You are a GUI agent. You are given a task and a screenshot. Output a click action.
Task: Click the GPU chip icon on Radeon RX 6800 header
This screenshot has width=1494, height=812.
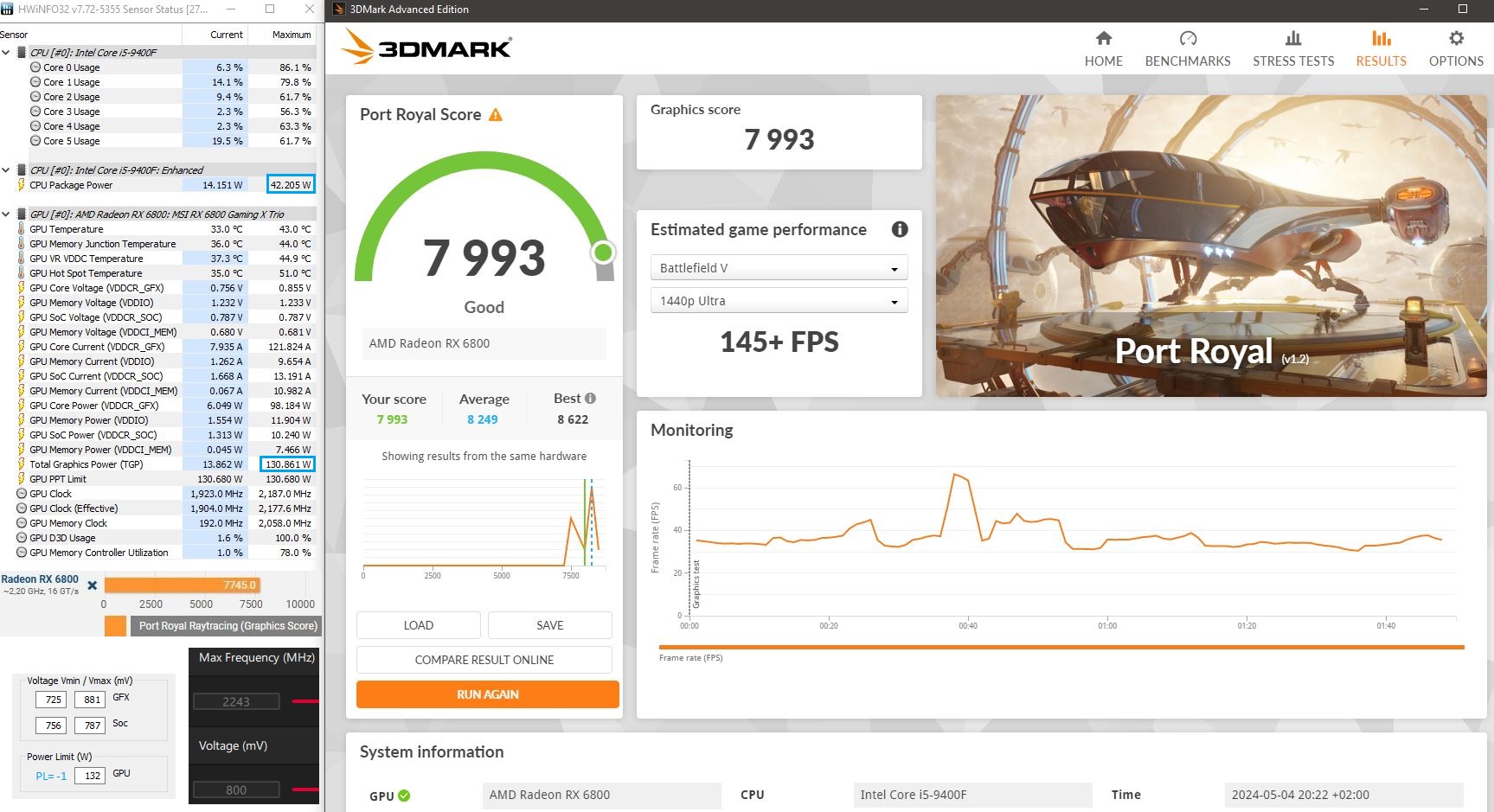point(22,214)
